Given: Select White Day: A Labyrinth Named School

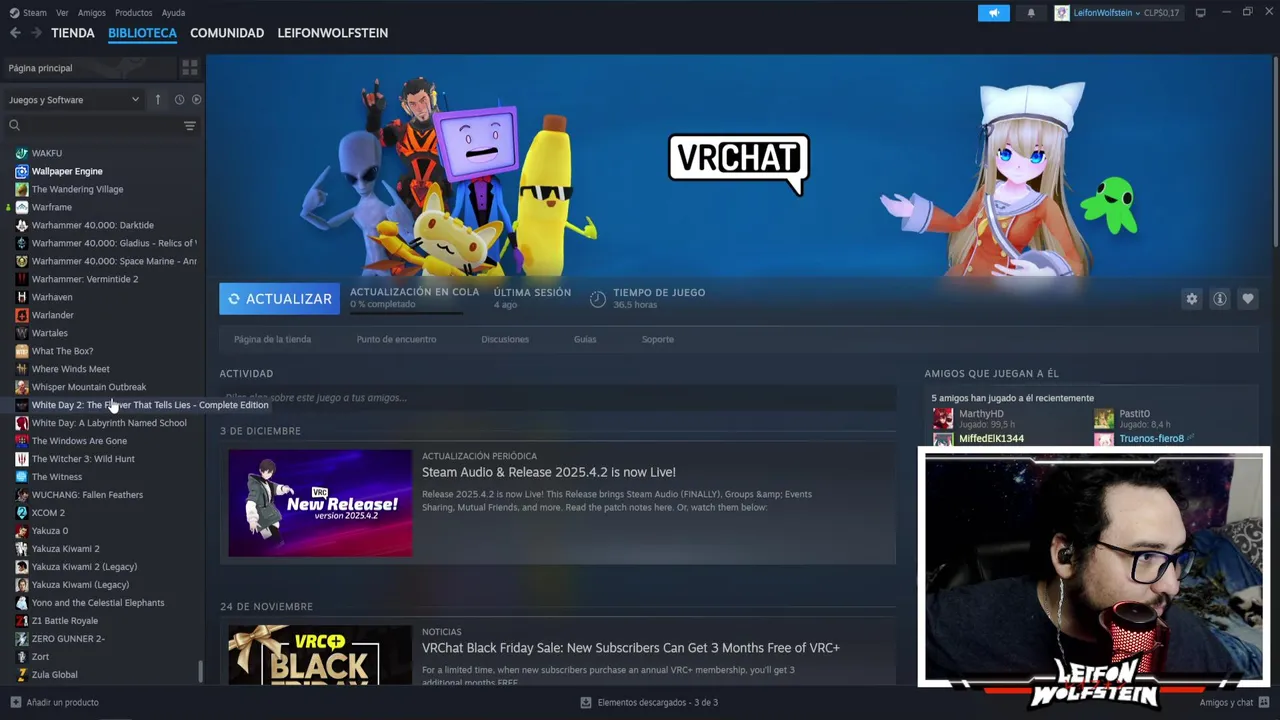Looking at the screenshot, I should pyautogui.click(x=109, y=423).
